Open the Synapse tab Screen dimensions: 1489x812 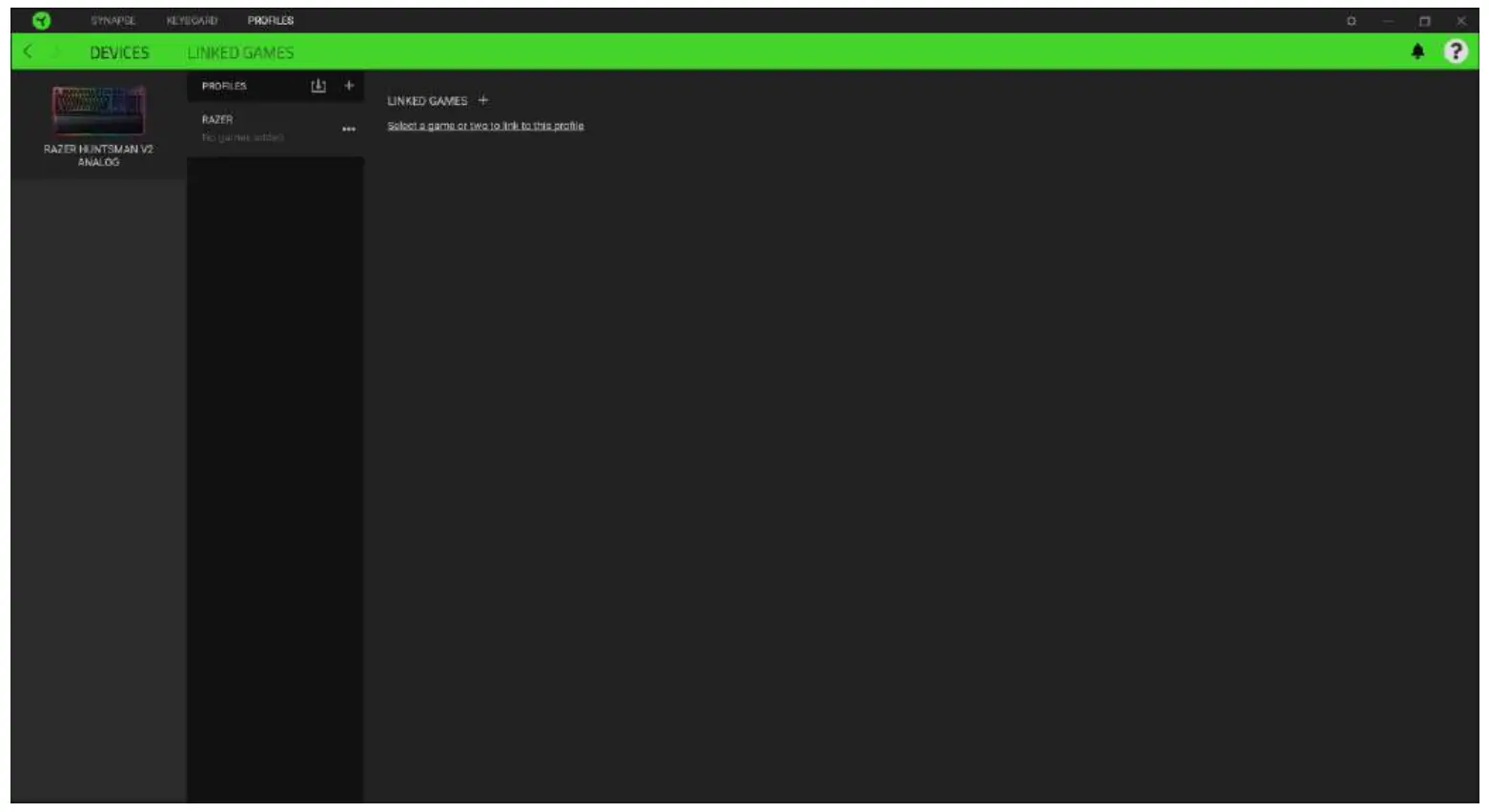[113, 20]
